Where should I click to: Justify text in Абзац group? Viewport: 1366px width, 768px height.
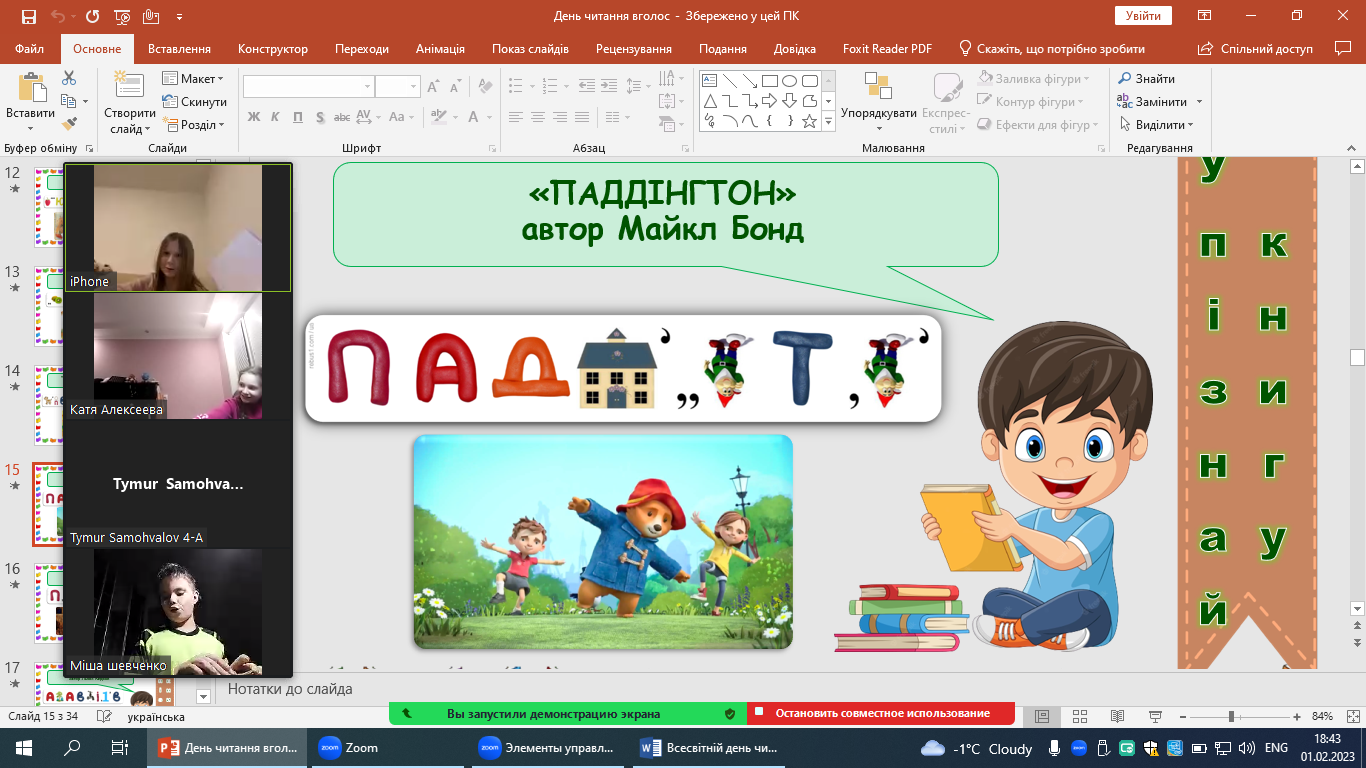[x=583, y=117]
